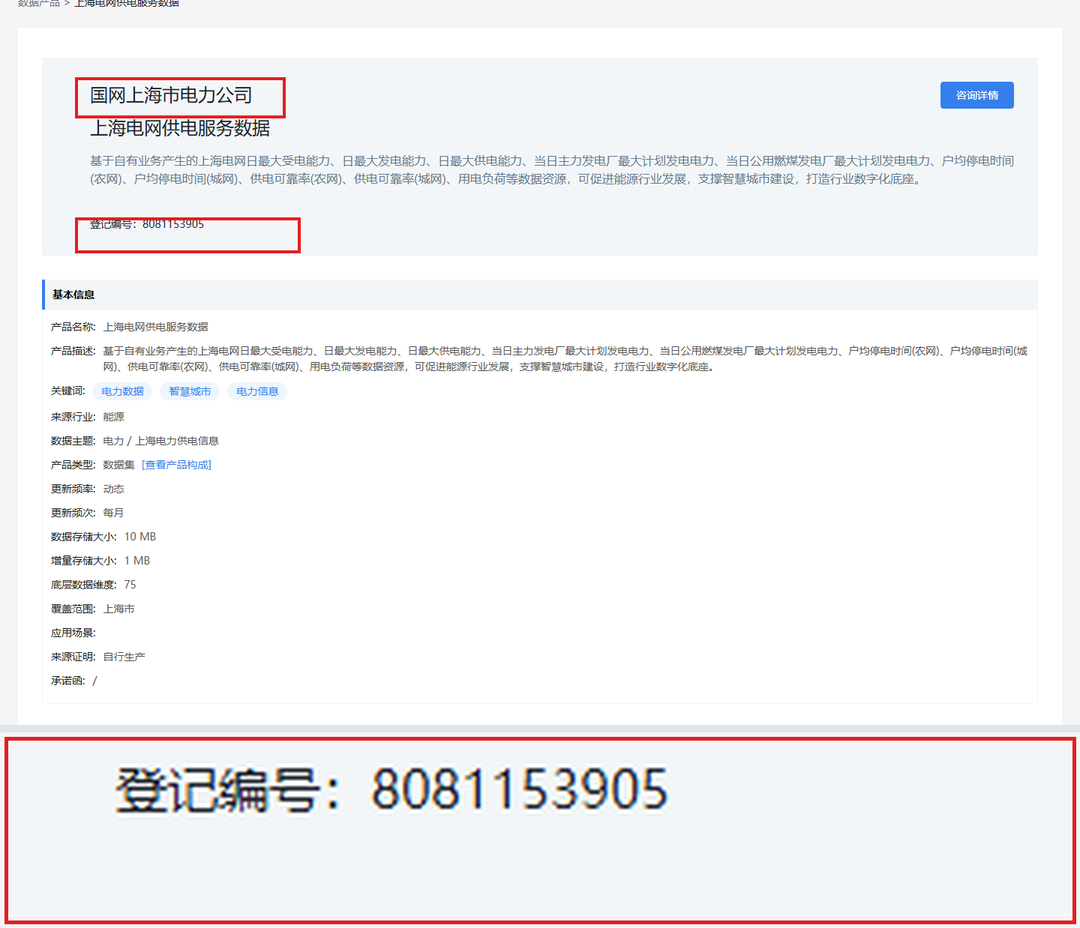Image resolution: width=1080 pixels, height=928 pixels.
Task: Click the 咨询详情 button
Action: [x=977, y=95]
